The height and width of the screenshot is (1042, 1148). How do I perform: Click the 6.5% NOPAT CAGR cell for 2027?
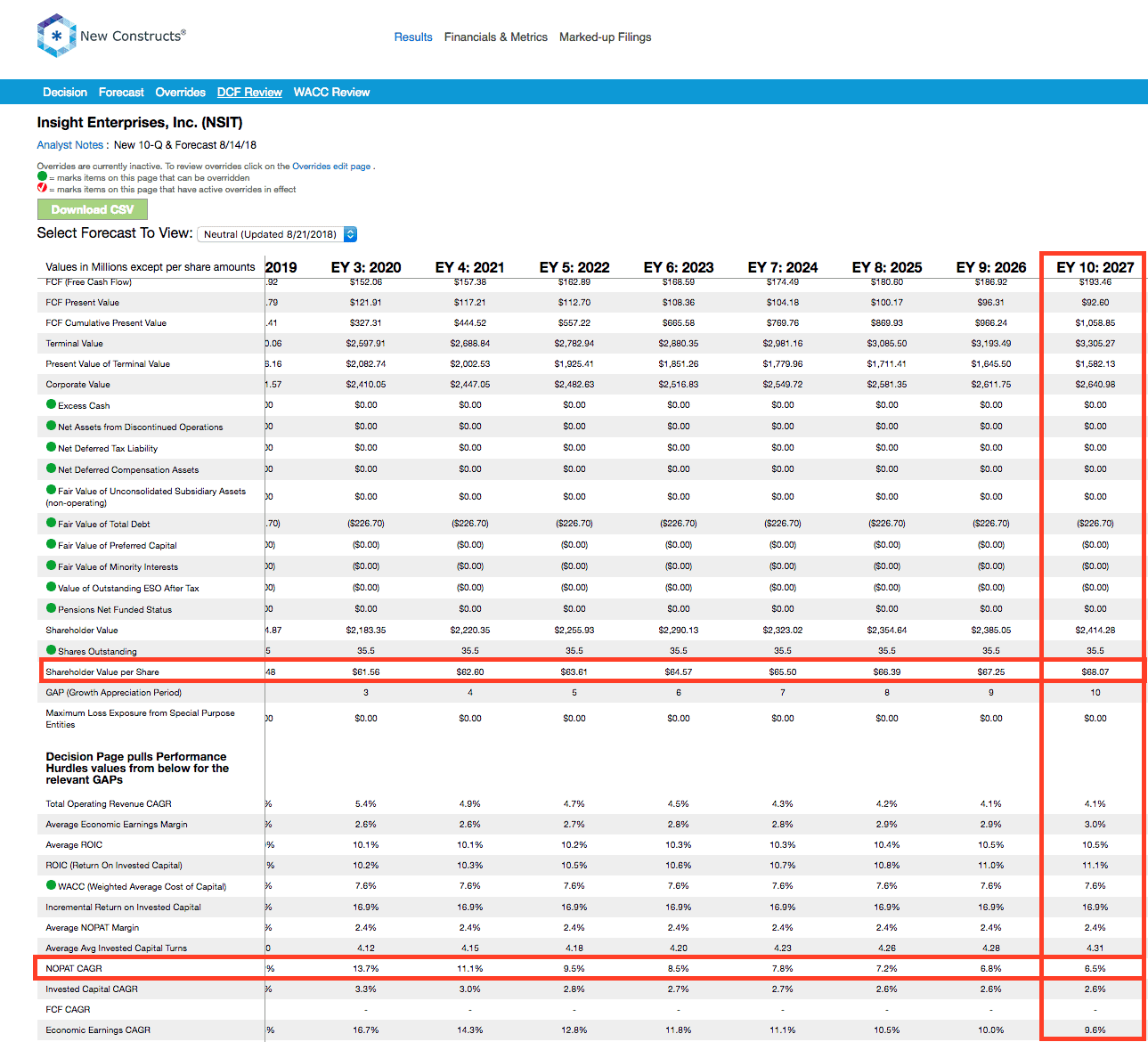pos(1095,969)
